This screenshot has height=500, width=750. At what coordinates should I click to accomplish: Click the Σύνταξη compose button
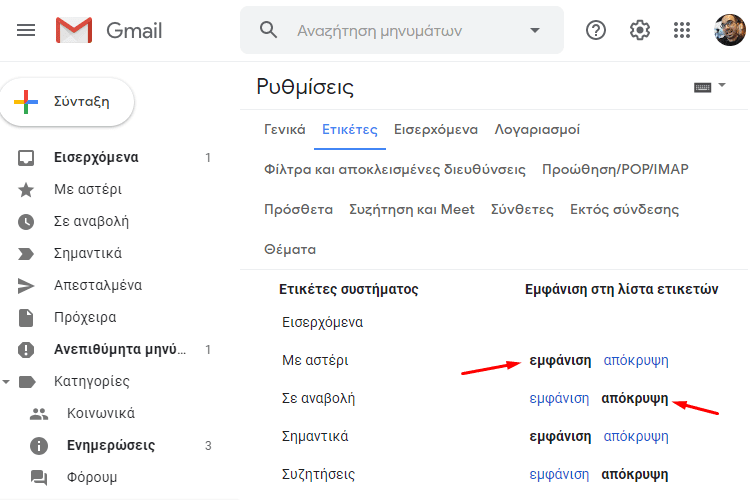tap(67, 102)
